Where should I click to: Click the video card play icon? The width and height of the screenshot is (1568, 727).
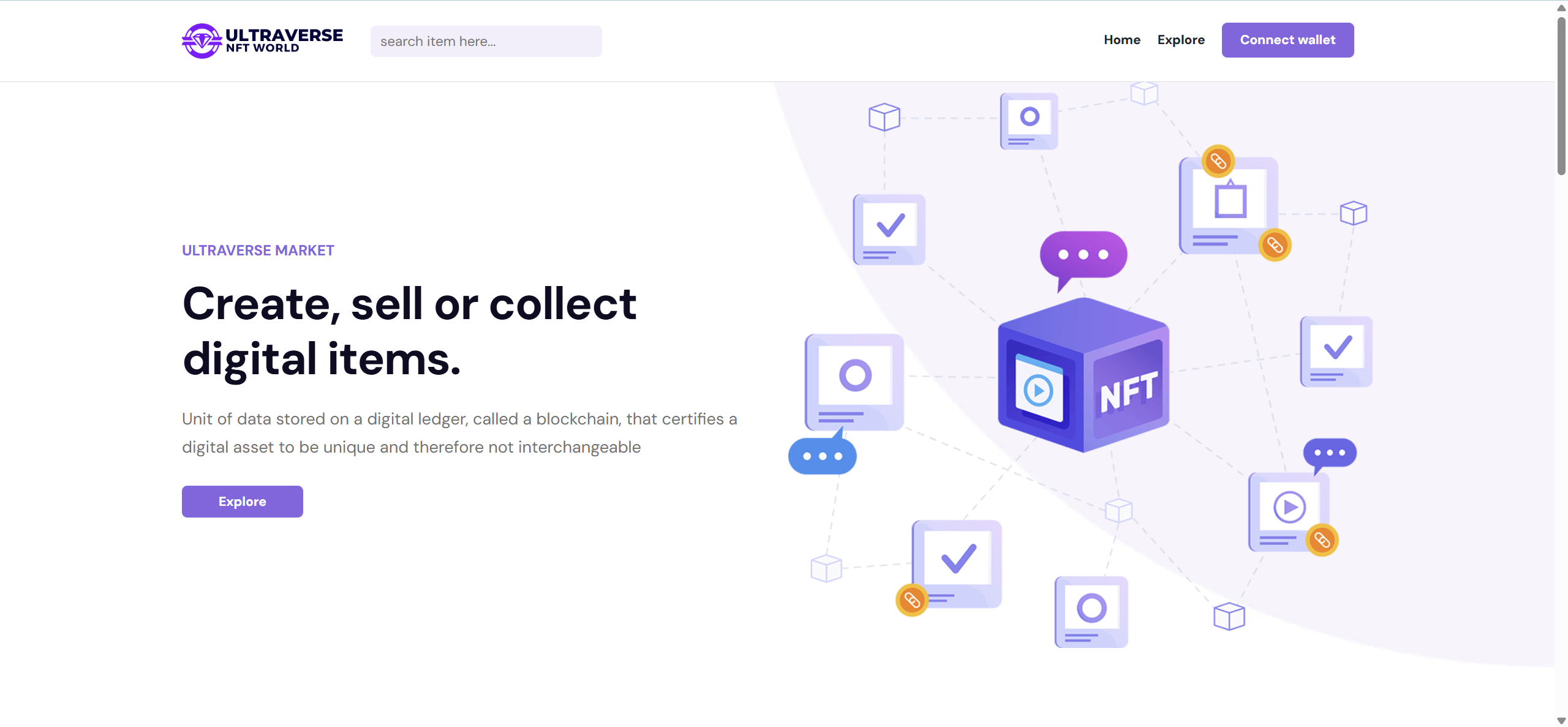point(1289,507)
